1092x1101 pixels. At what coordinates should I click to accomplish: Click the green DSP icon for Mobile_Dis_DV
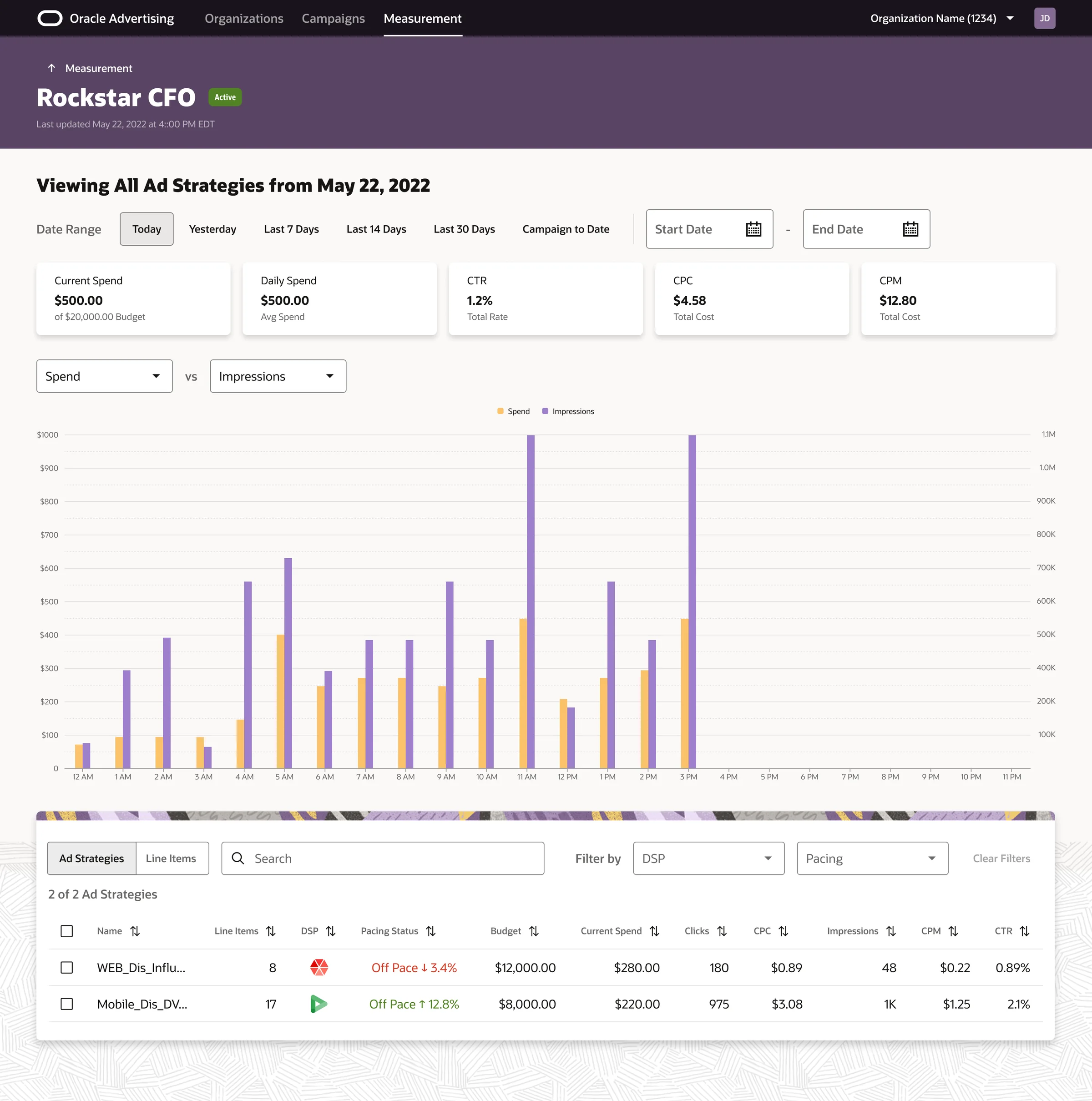pyautogui.click(x=318, y=1004)
